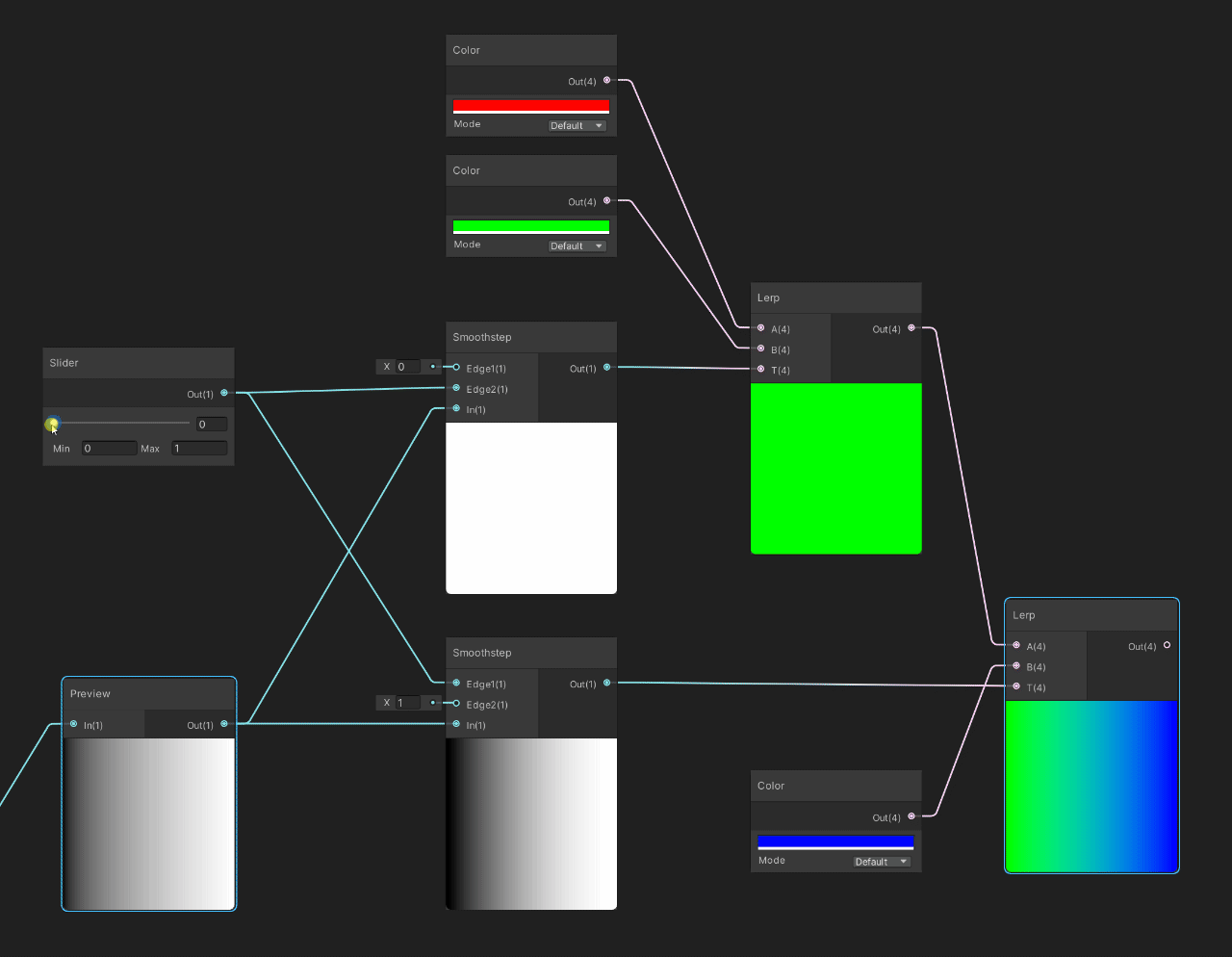Click the solid green Lerp preview image
This screenshot has width=1232, height=957.
835,469
